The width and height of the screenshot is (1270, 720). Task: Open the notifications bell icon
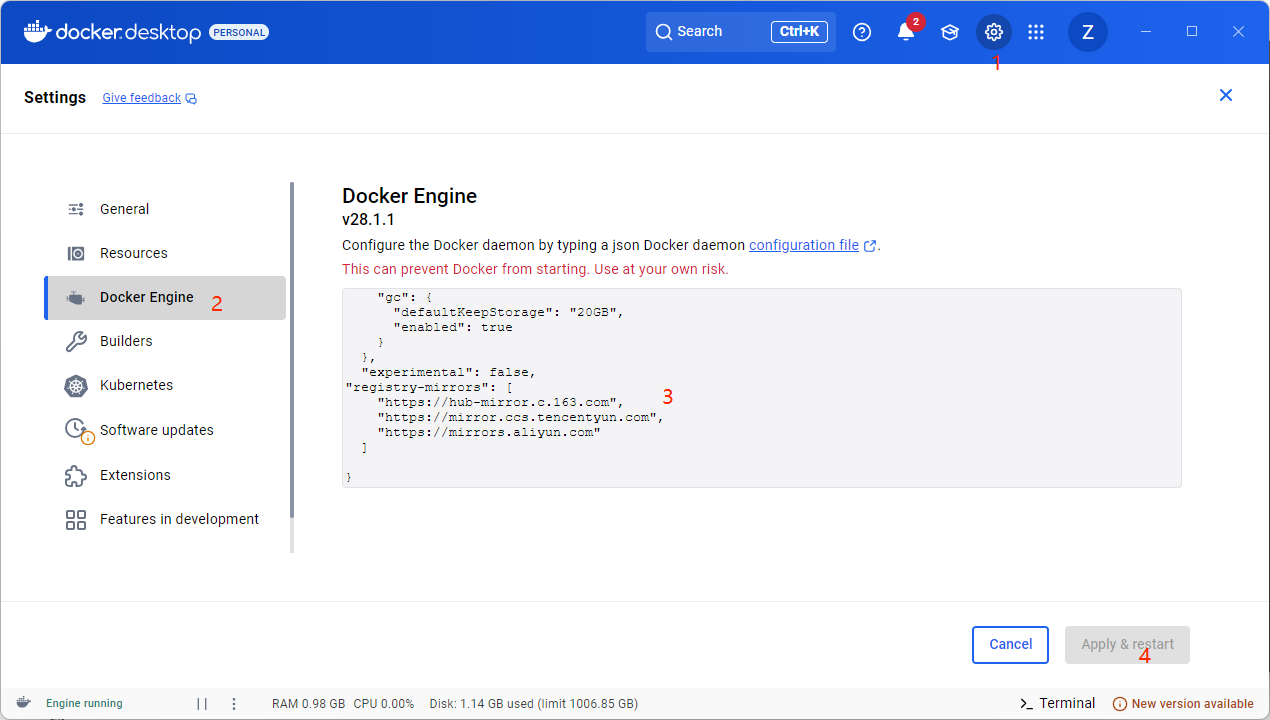(906, 32)
